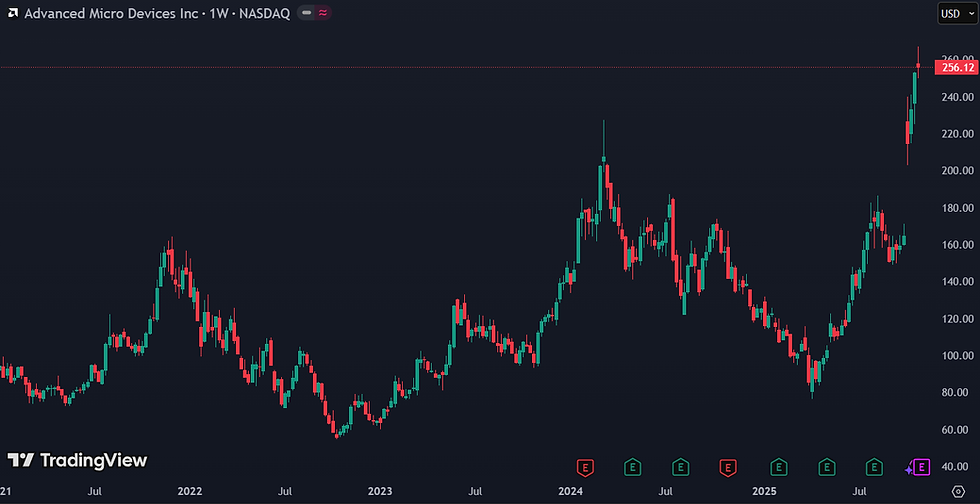Click the 2025 label on the time axis

764,491
